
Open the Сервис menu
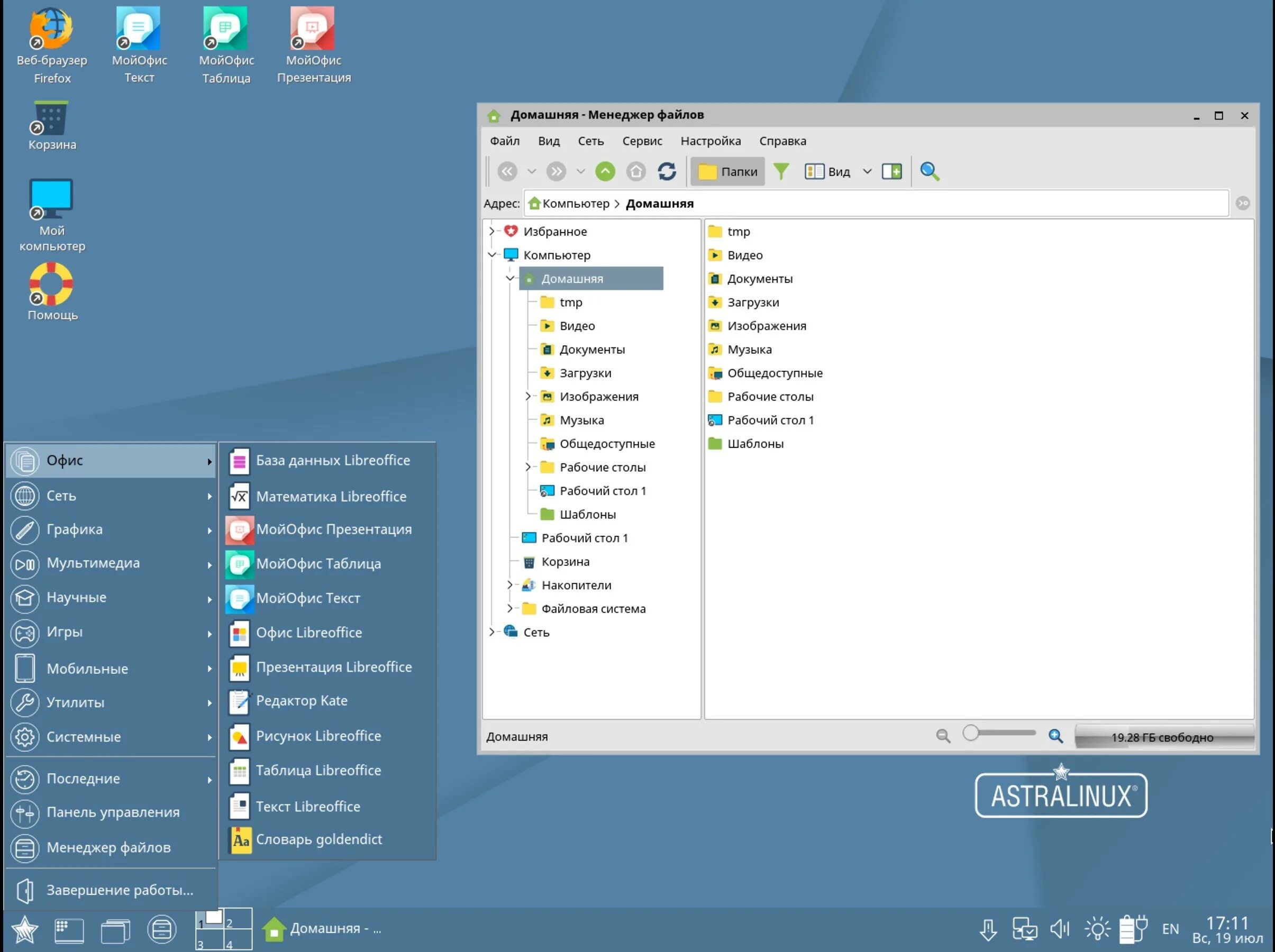[642, 141]
